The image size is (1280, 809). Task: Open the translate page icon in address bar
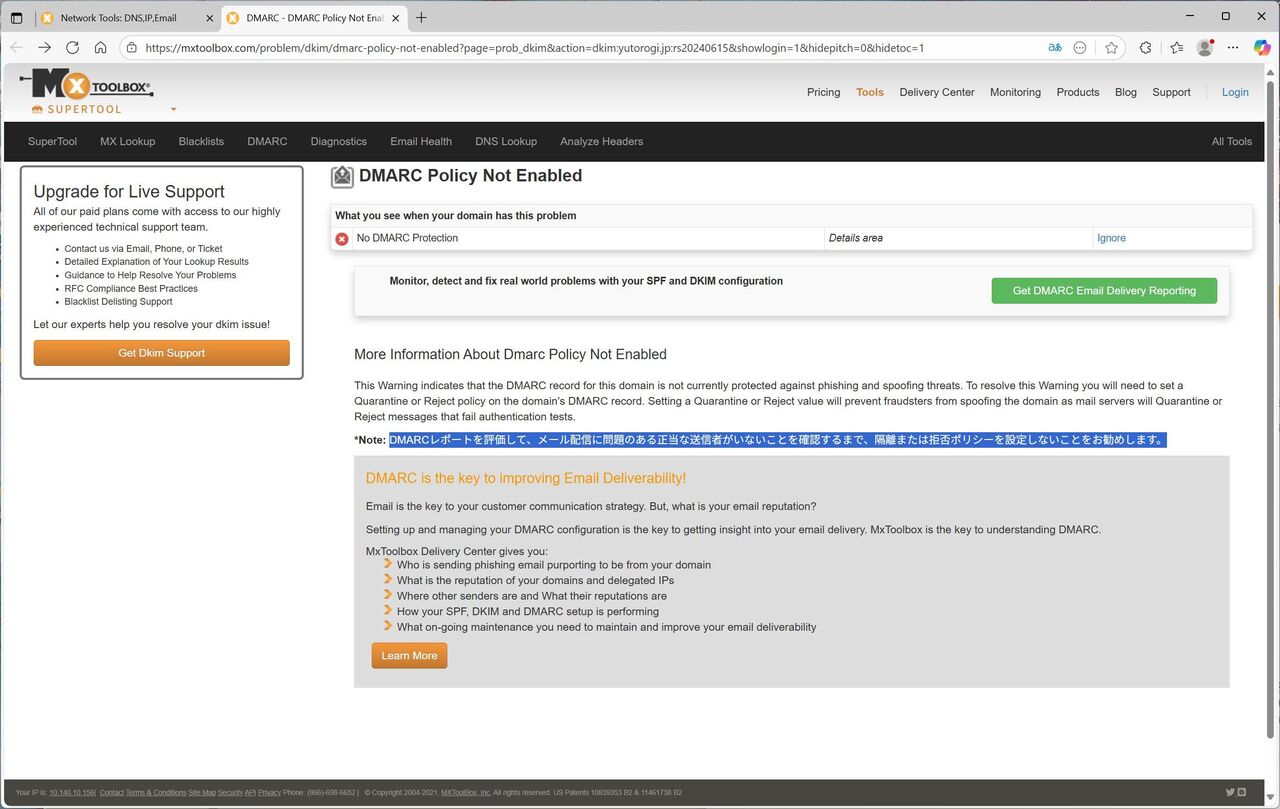(x=1055, y=47)
